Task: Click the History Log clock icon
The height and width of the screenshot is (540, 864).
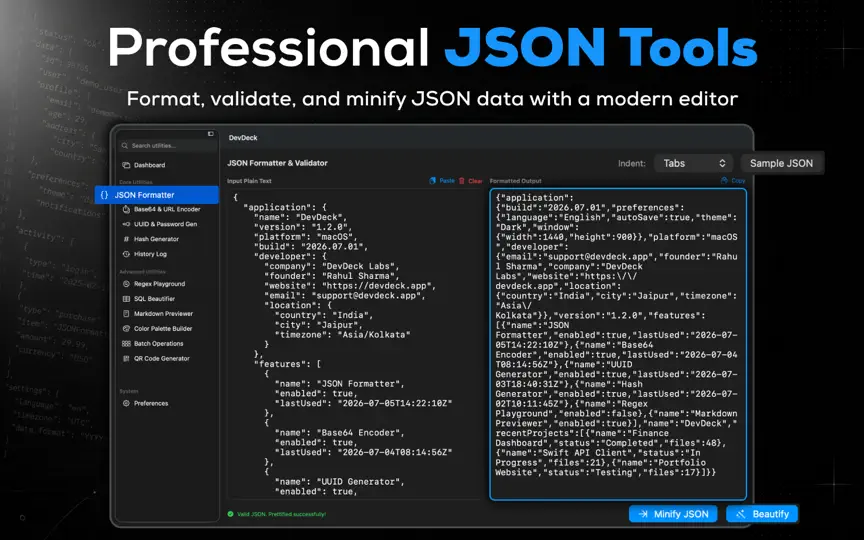Action: click(126, 254)
